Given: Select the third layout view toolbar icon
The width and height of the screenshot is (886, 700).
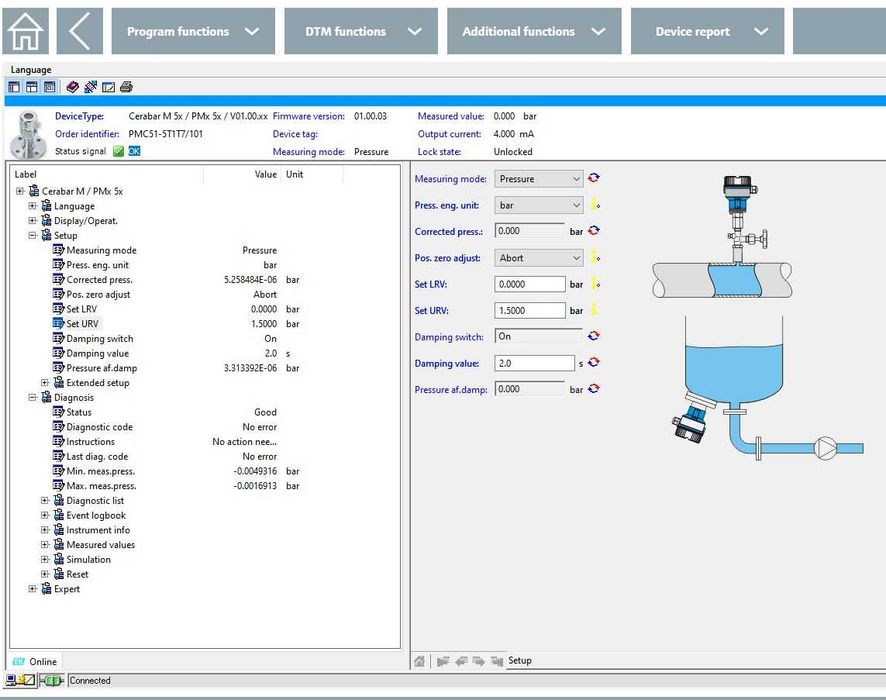Looking at the screenshot, I should tap(50, 87).
